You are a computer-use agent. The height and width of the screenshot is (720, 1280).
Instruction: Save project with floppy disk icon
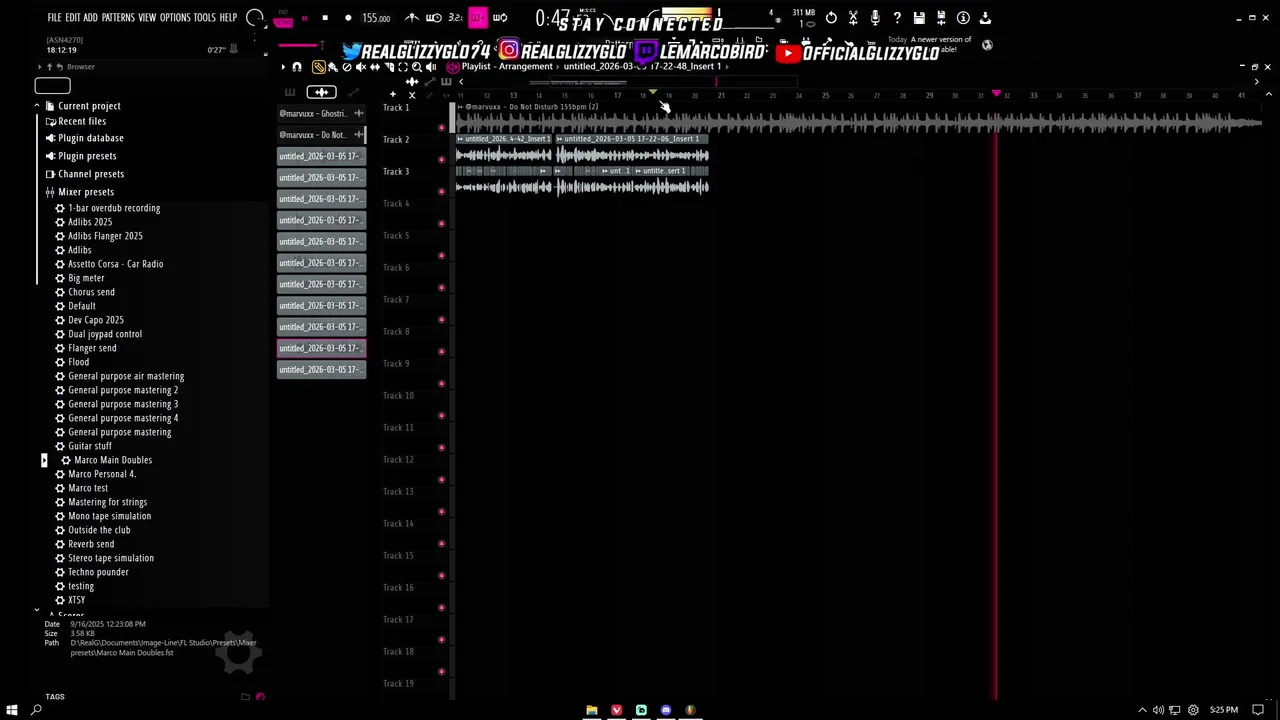tap(919, 18)
